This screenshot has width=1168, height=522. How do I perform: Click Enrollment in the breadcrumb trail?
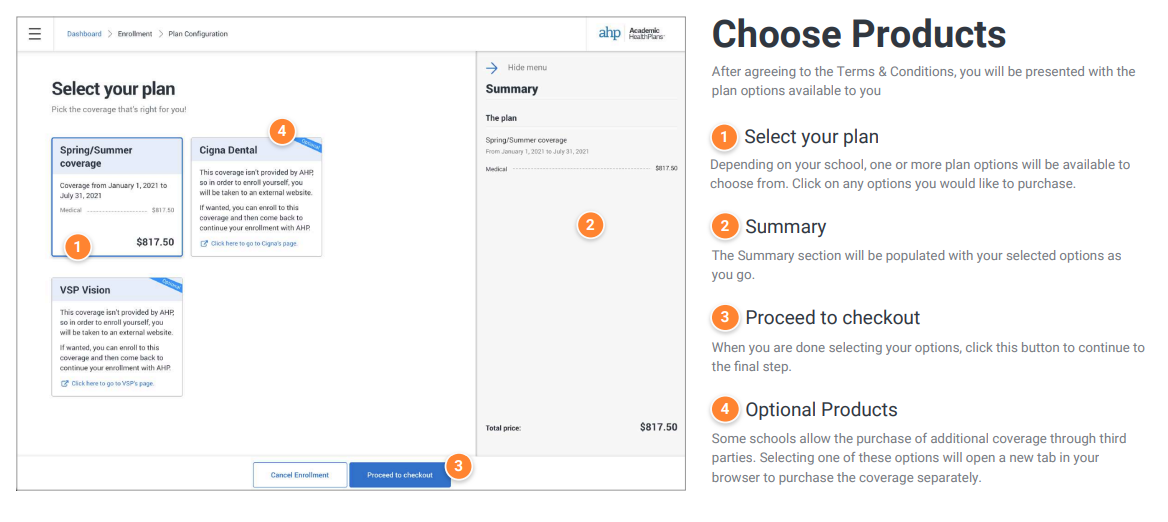coord(135,34)
